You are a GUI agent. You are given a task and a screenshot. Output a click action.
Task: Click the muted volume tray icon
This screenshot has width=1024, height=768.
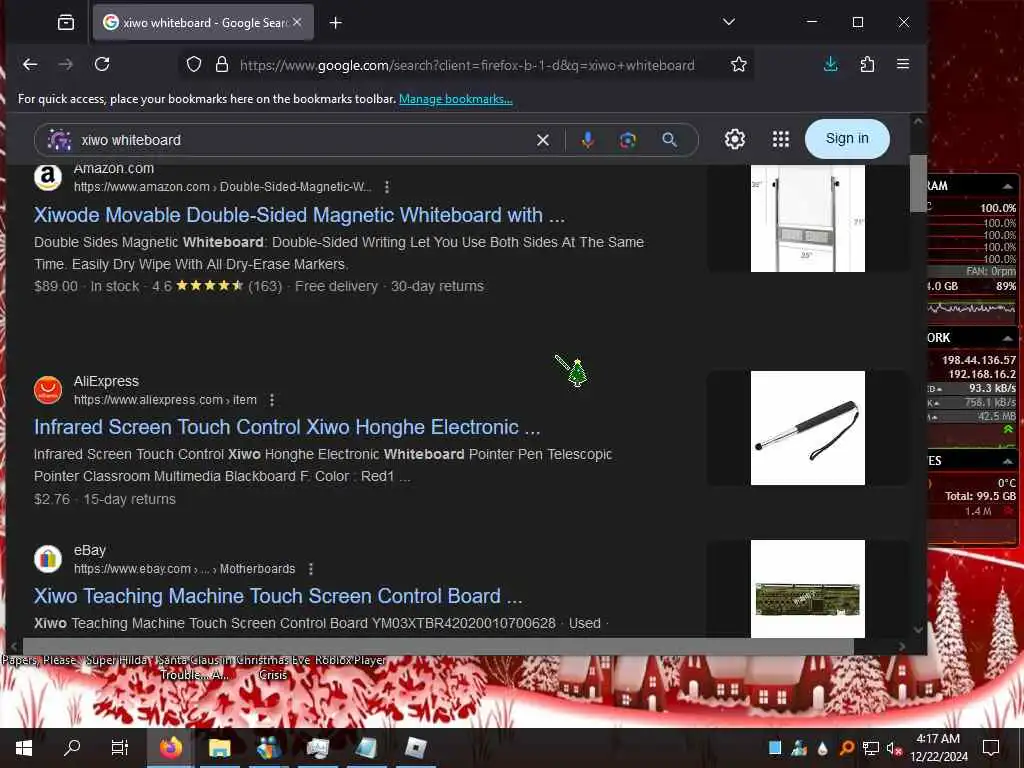click(x=894, y=748)
